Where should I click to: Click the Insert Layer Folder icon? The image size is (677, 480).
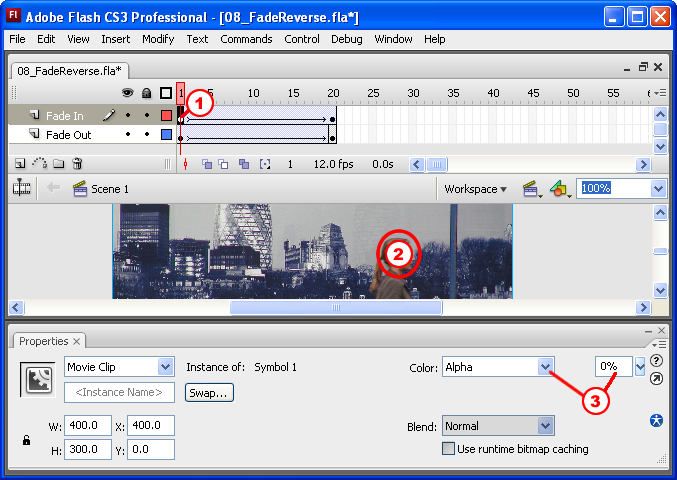pyautogui.click(x=59, y=163)
